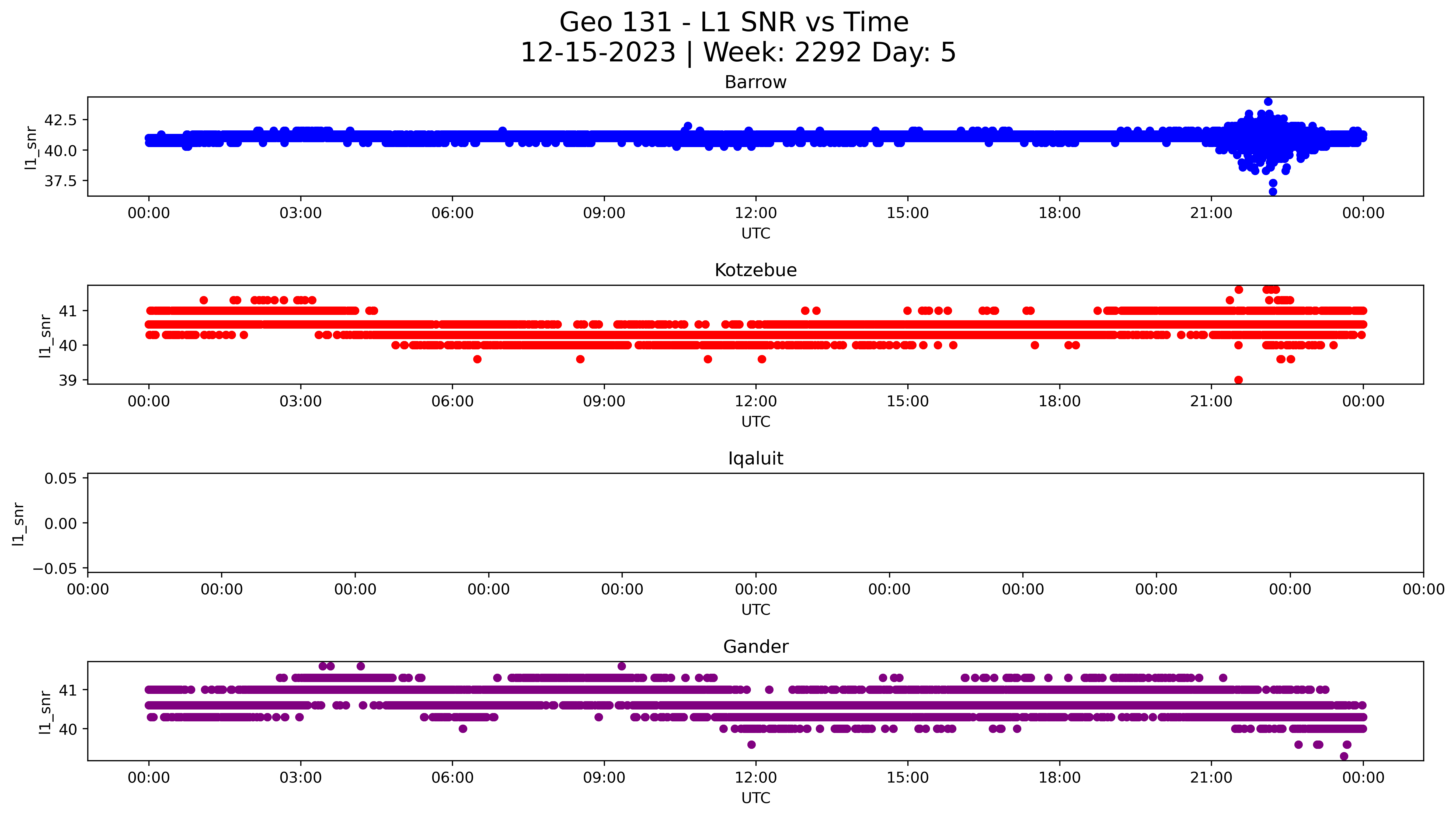Screen dimensions: 1456x817
Task: Click the '12-15-2023 | Week: 2292 Day: 5' subtitle
Action: [738, 53]
